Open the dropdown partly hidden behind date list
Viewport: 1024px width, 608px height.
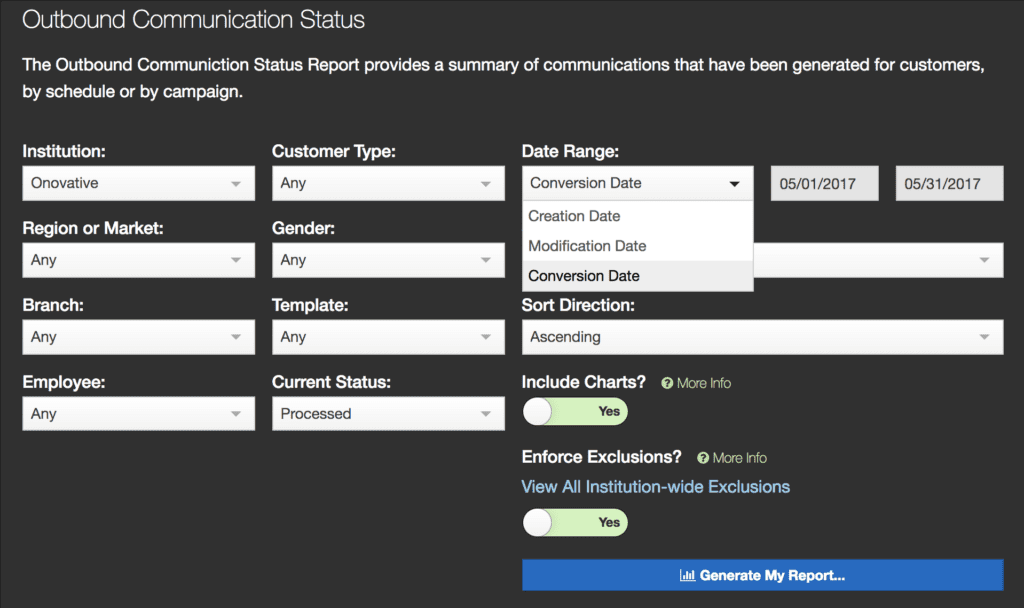click(x=878, y=260)
